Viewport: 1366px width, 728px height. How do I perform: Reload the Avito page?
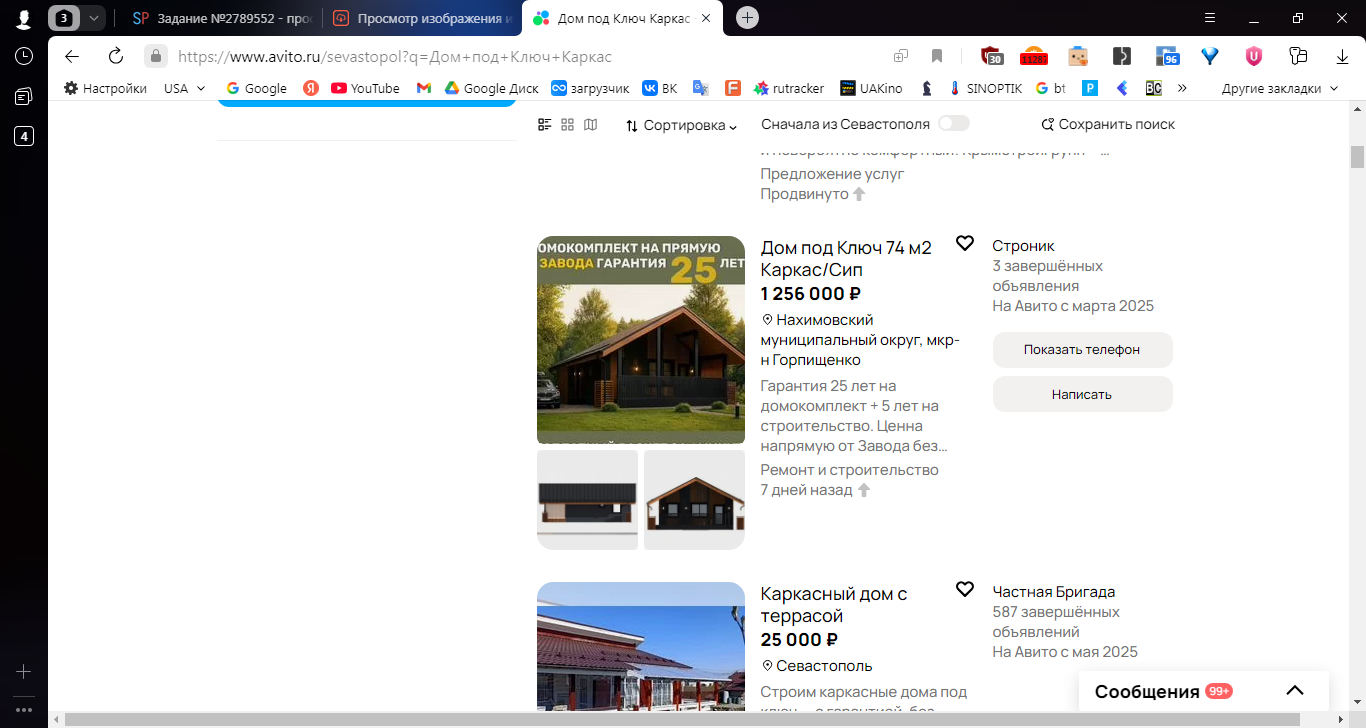pos(116,56)
